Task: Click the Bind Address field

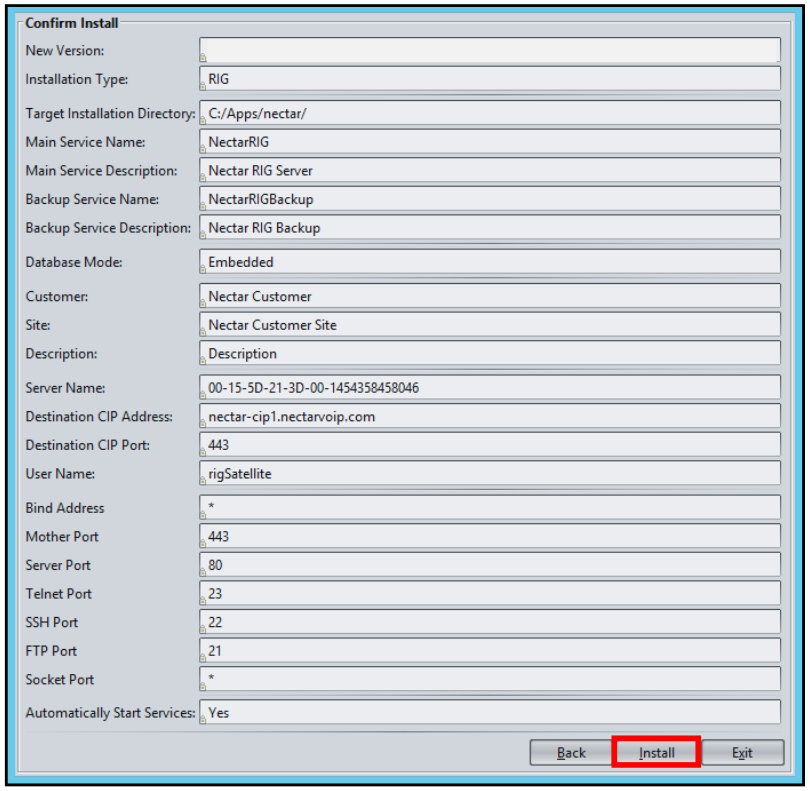Action: click(490, 507)
